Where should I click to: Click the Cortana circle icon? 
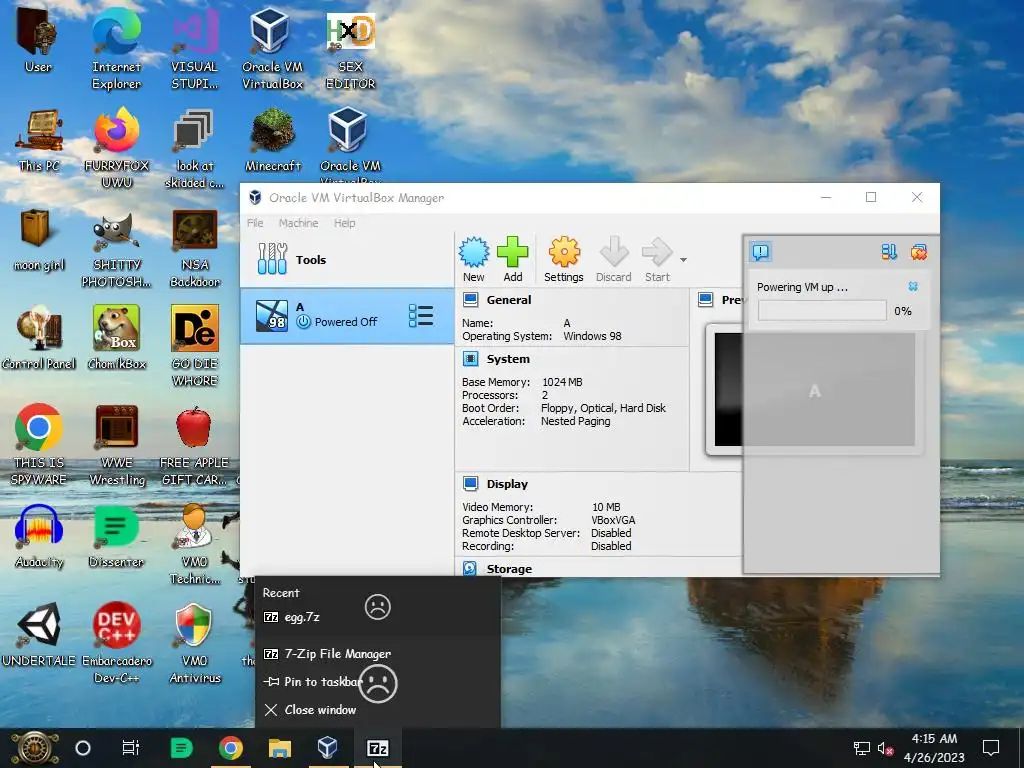pos(83,748)
